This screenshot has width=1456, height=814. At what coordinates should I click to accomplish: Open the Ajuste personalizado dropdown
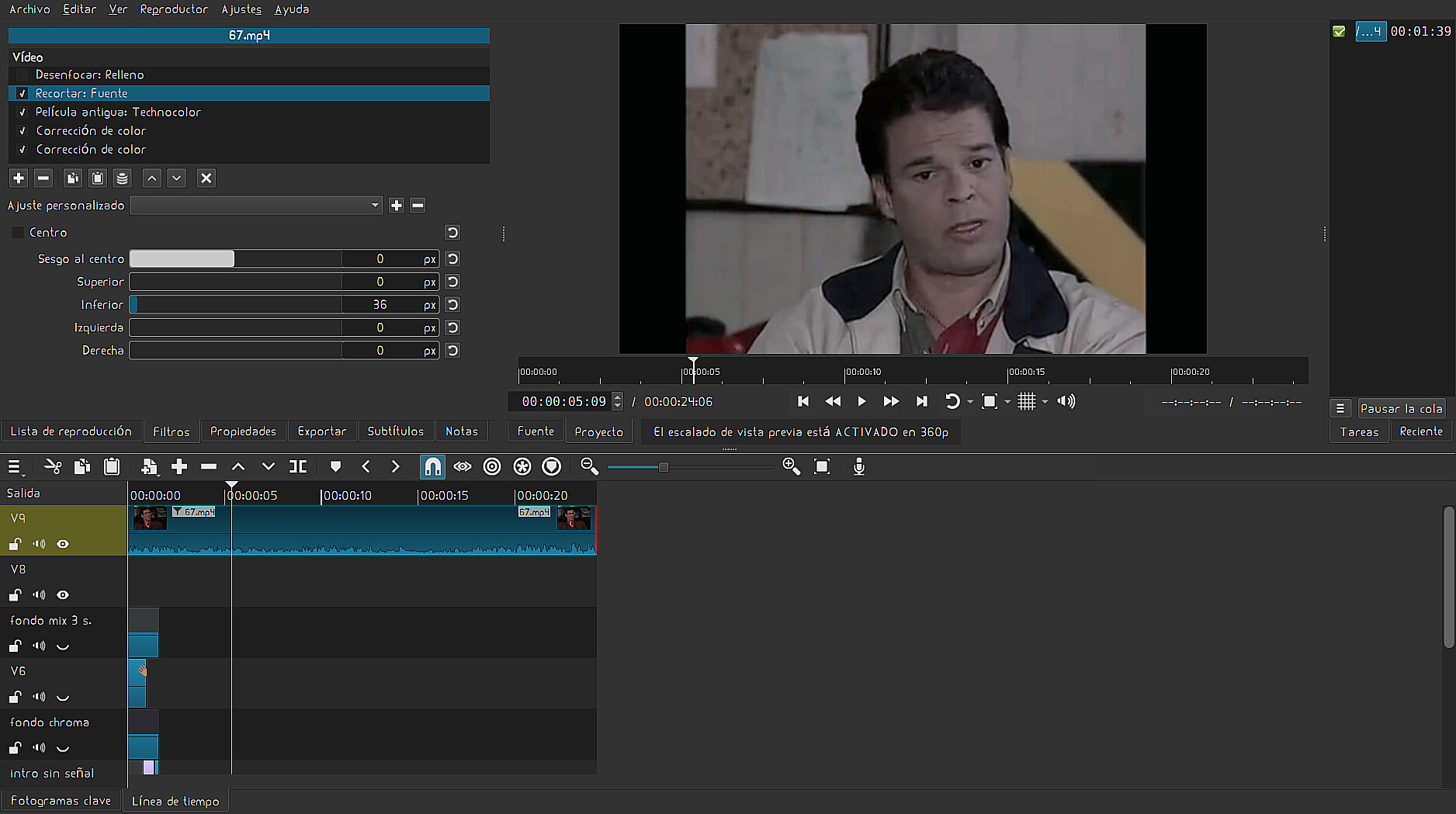click(x=256, y=206)
